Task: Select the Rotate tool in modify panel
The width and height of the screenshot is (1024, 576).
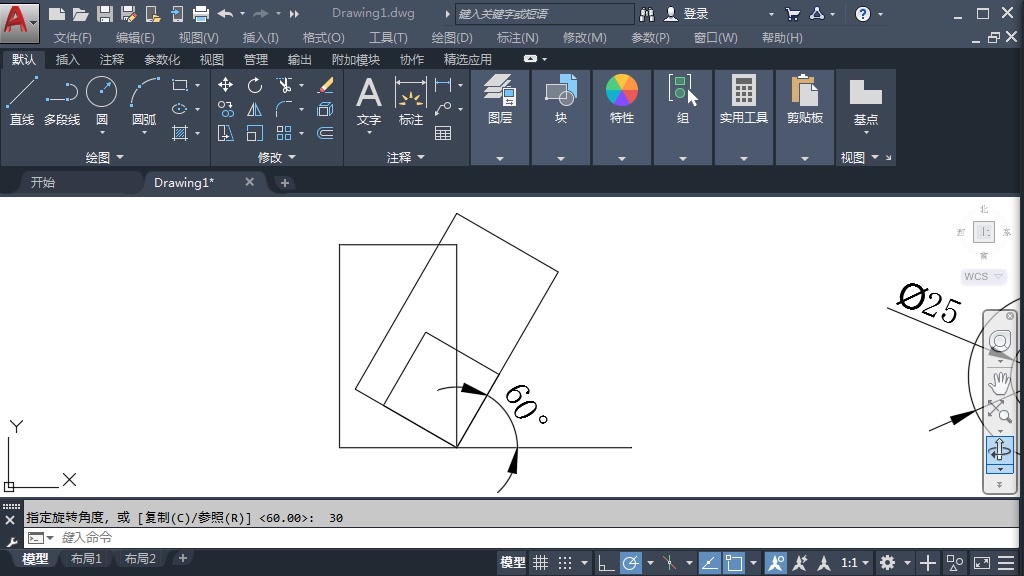Action: (x=255, y=85)
